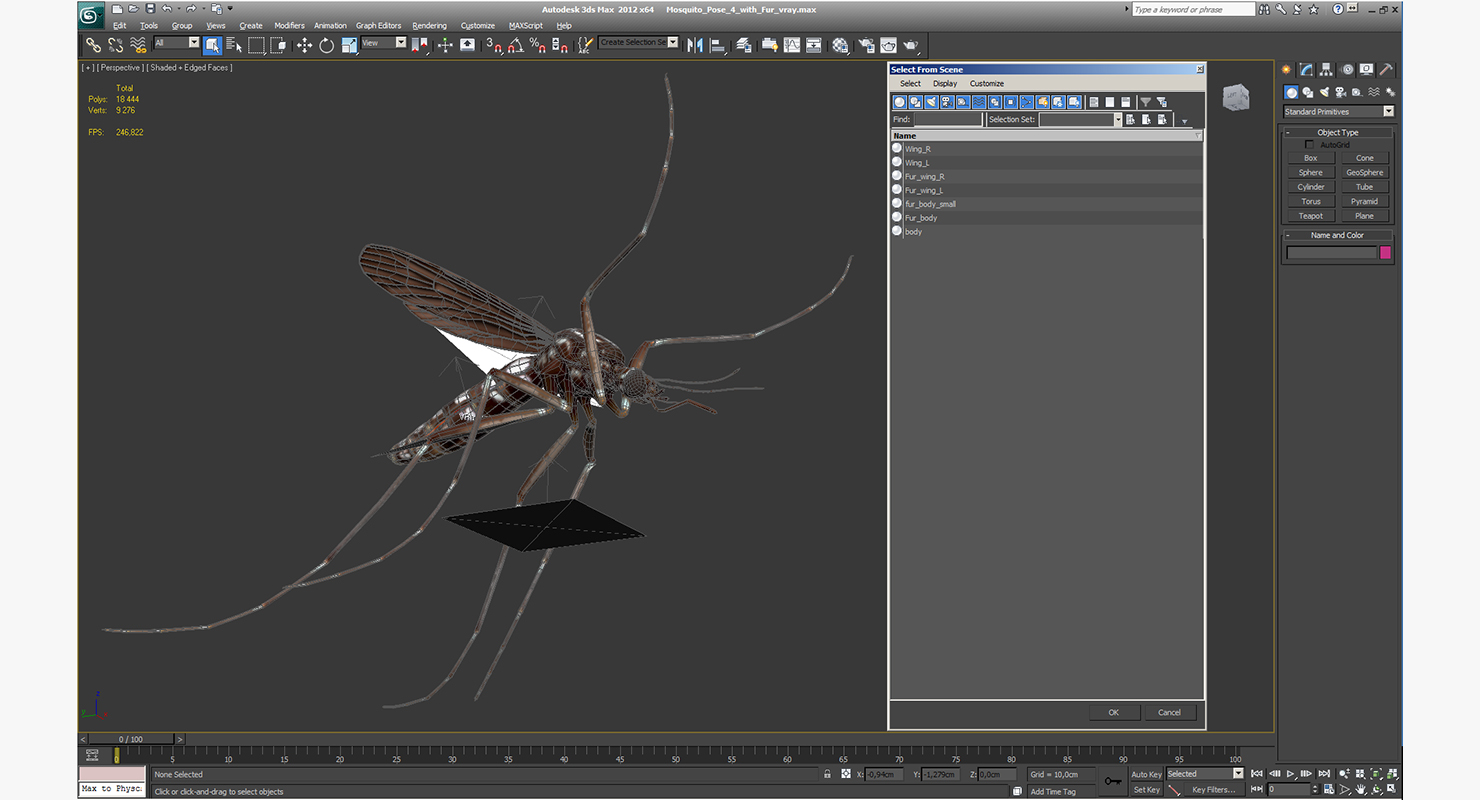
Task: Open the Create Selection Set dropdown
Action: tap(673, 42)
